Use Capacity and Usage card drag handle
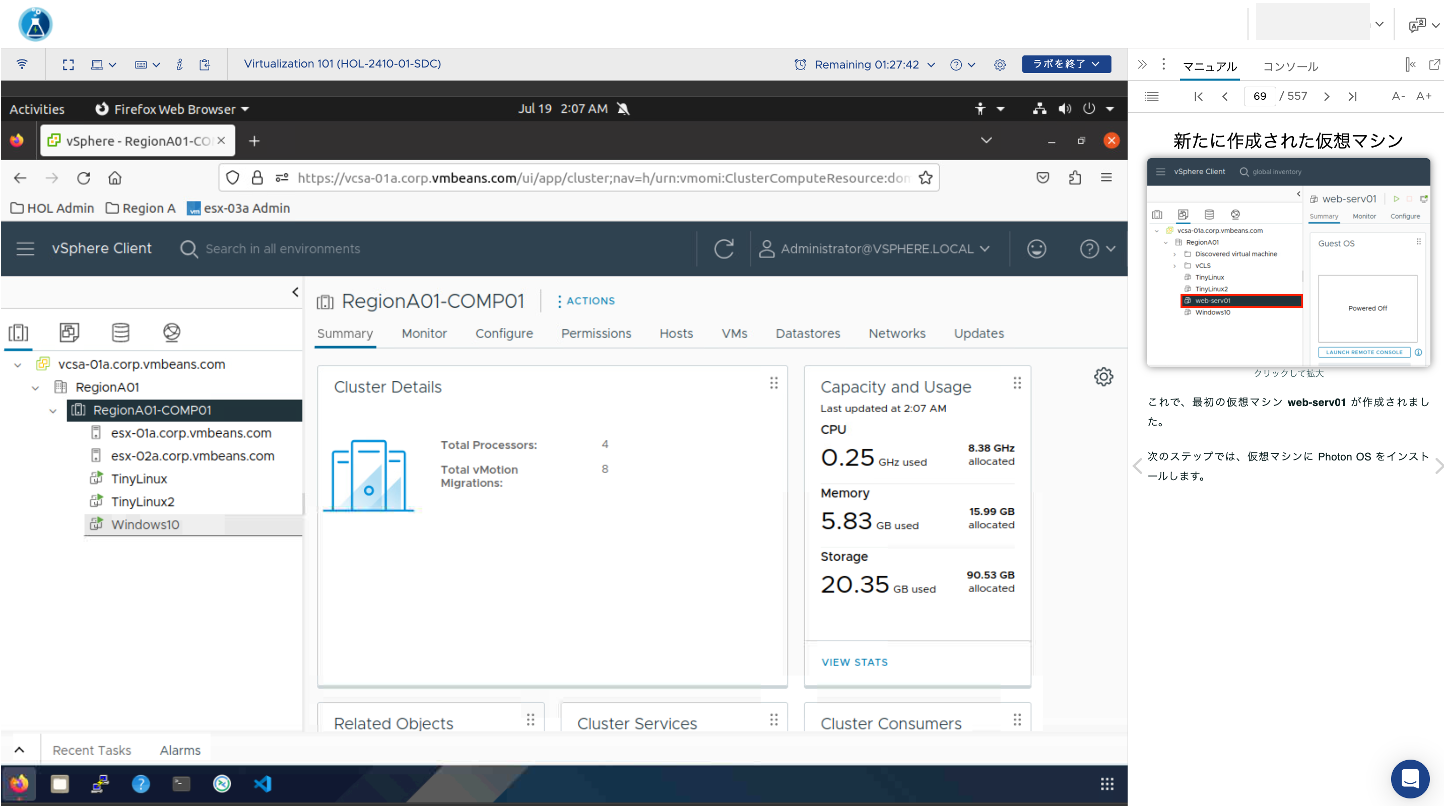1444x806 pixels. (1017, 383)
